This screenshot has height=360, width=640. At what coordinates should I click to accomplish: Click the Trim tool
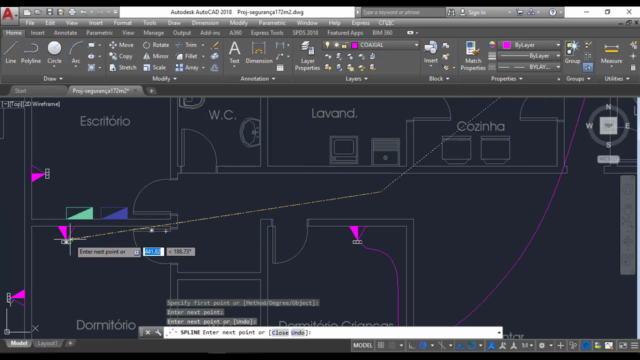tap(186, 45)
